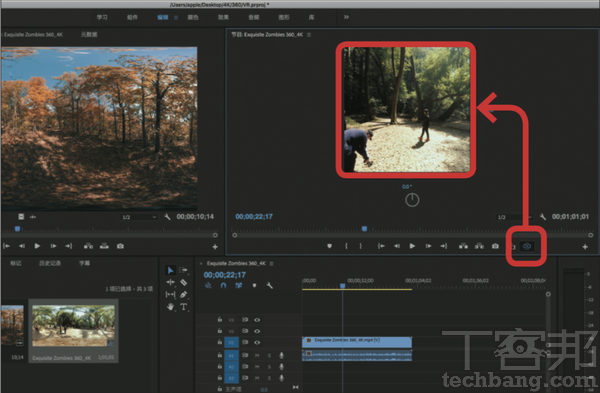The width and height of the screenshot is (600, 393).
Task: Step back one frame in Program monitor
Action: click(397, 246)
